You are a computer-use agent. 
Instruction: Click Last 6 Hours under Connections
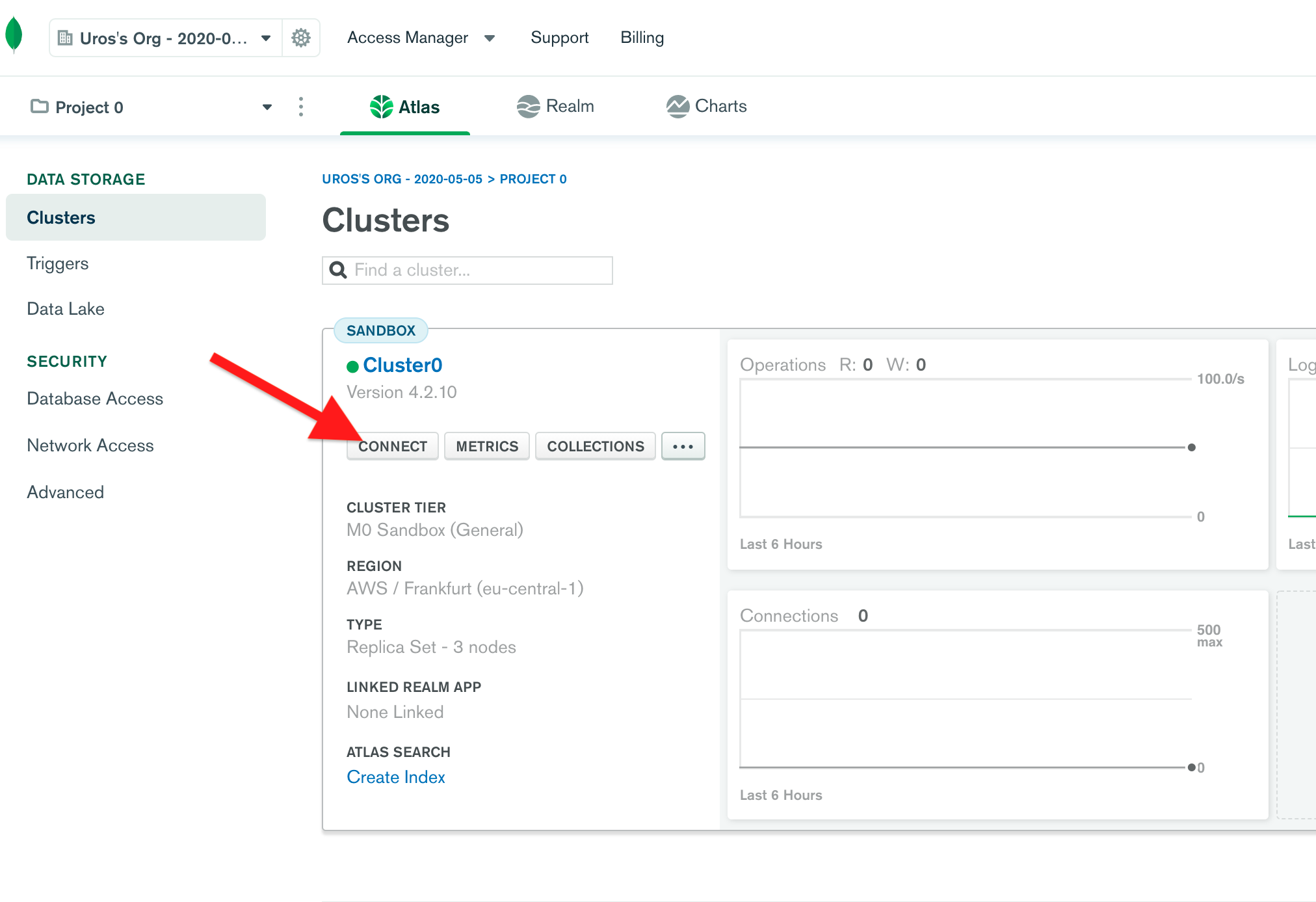[781, 795]
